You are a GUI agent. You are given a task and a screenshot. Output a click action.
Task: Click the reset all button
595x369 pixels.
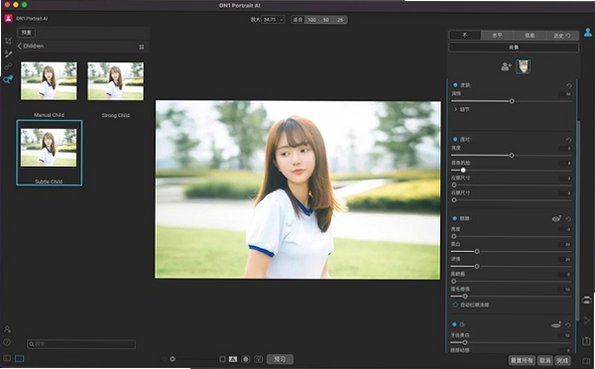click(522, 360)
